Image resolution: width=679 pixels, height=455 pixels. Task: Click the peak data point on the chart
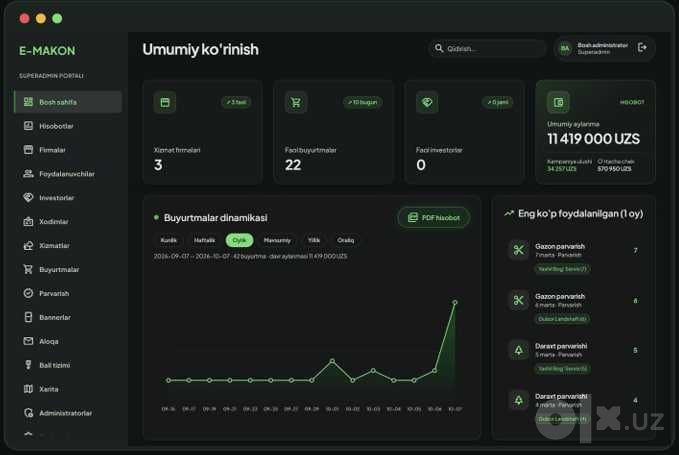[455, 302]
